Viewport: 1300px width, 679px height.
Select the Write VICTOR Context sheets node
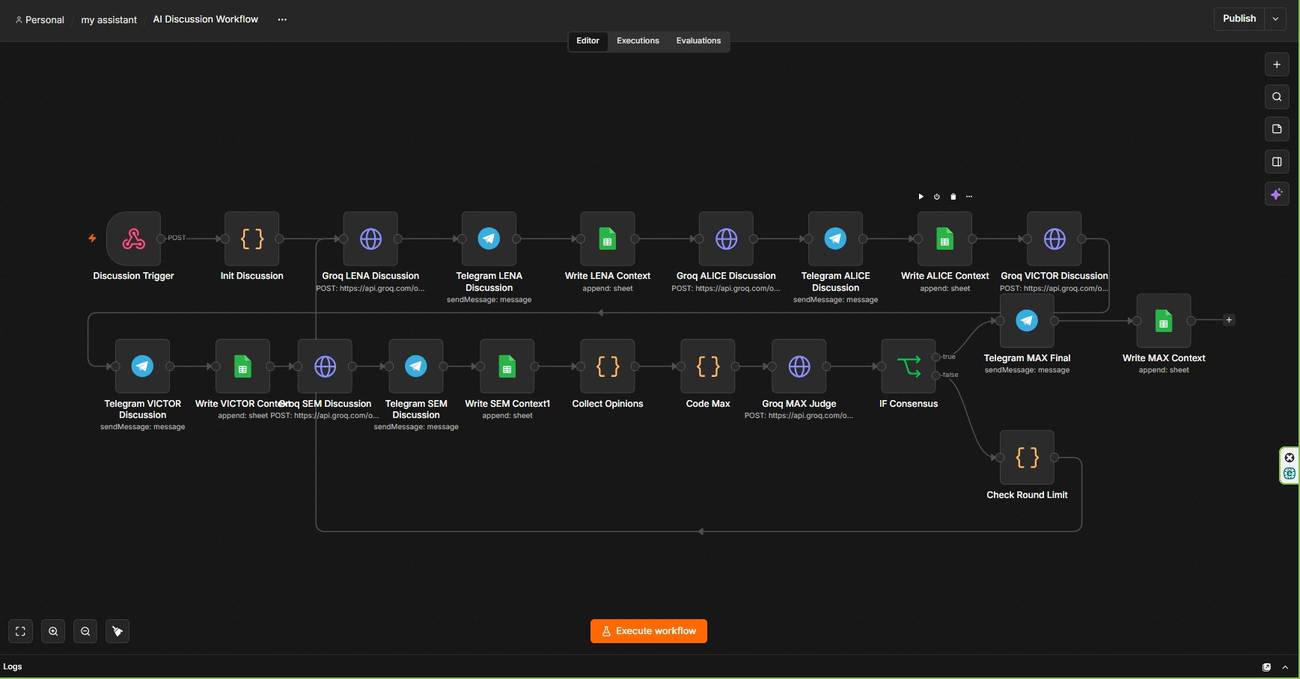[242, 366]
